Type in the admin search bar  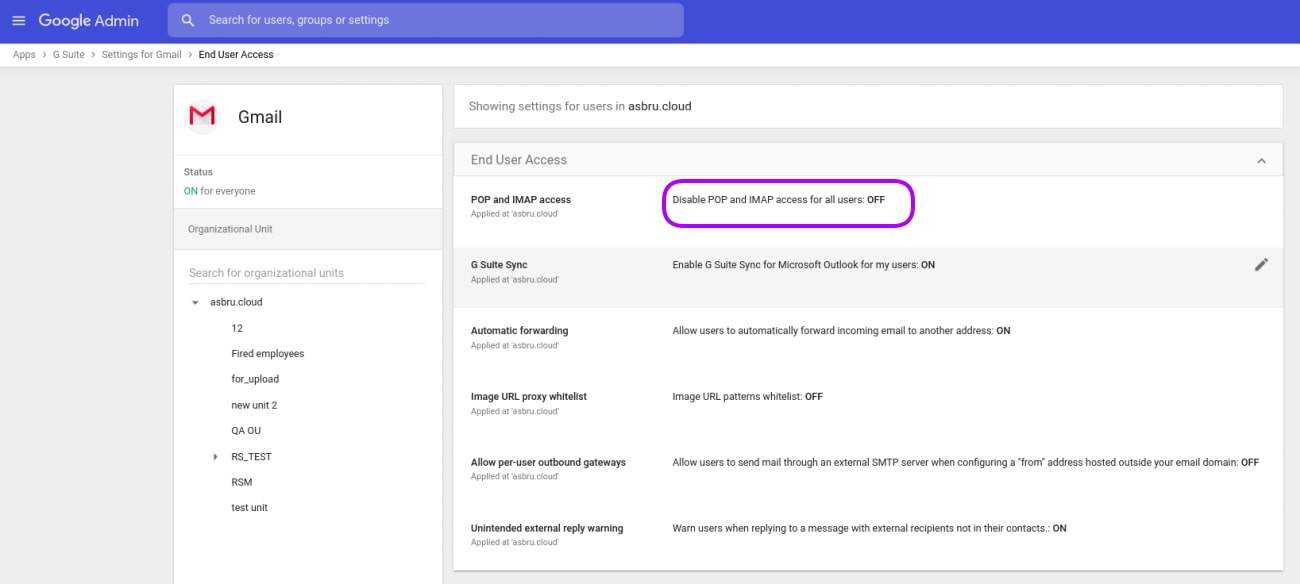pos(430,20)
